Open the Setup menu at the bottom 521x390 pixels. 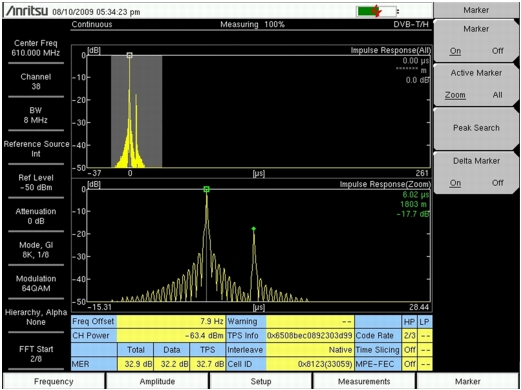coord(261,381)
